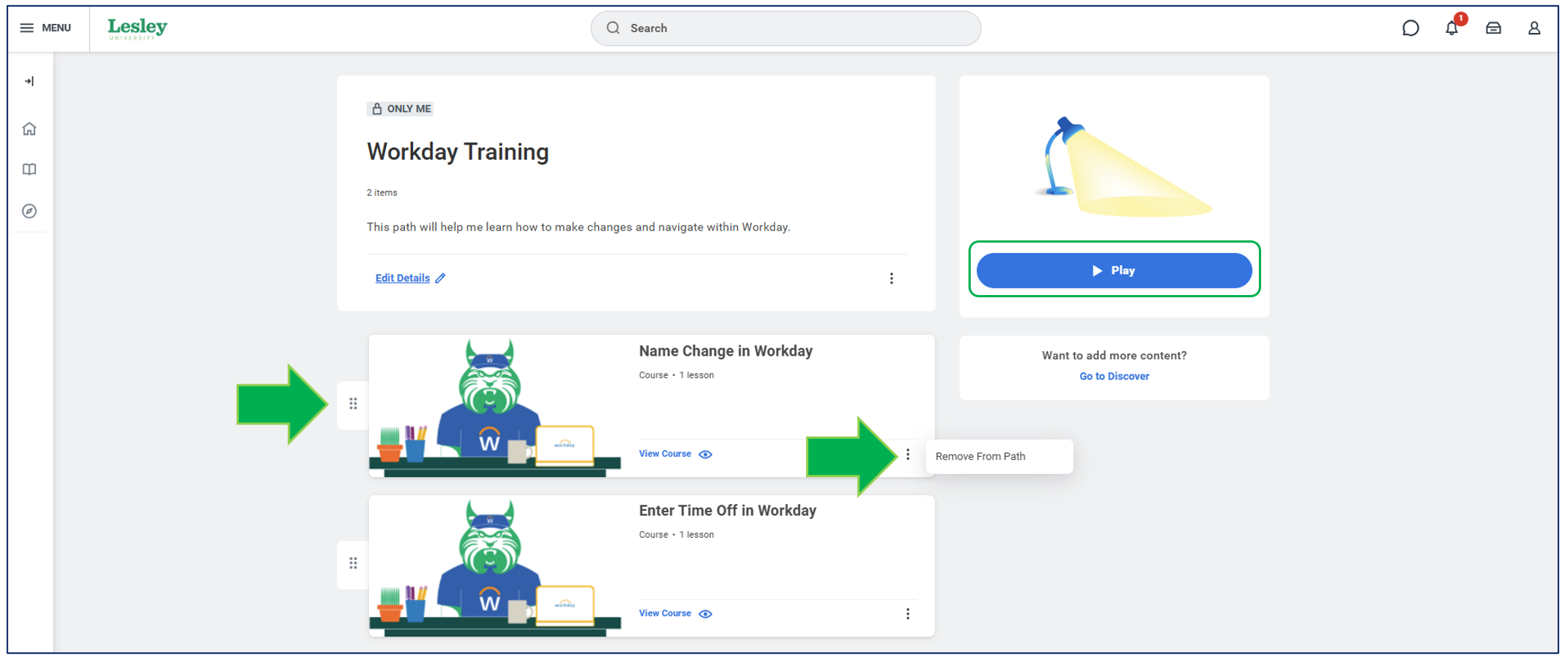
Task: Open Discover compass icon in sidebar
Action: pos(29,211)
